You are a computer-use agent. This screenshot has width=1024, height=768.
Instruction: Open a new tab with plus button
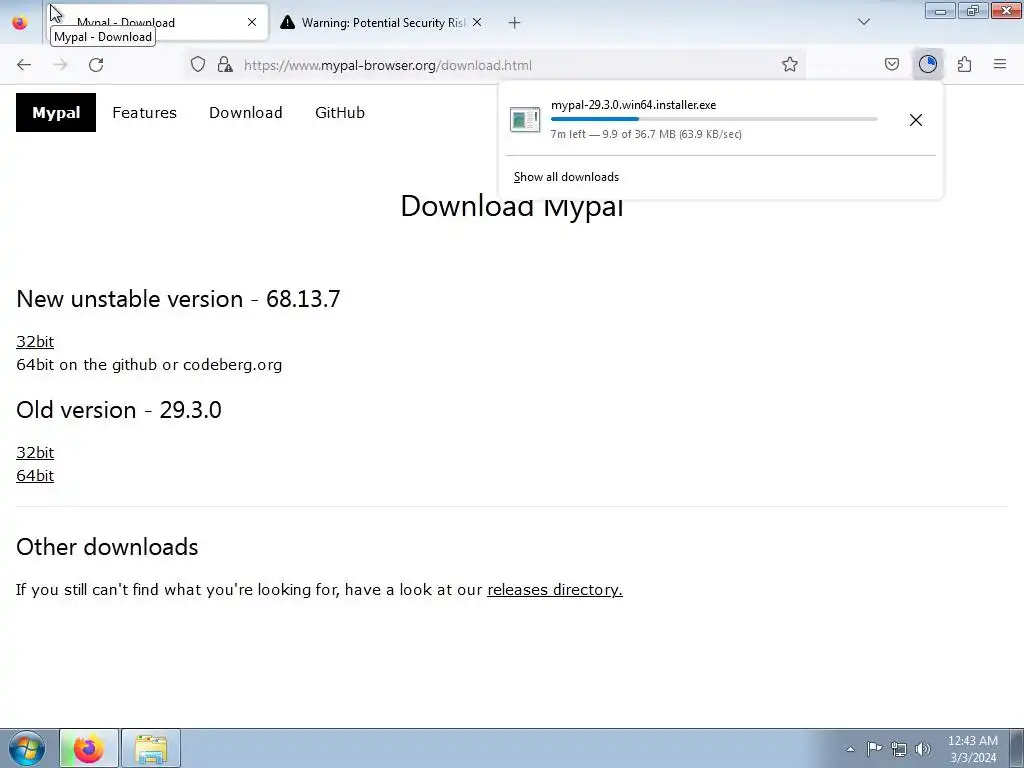514,23
